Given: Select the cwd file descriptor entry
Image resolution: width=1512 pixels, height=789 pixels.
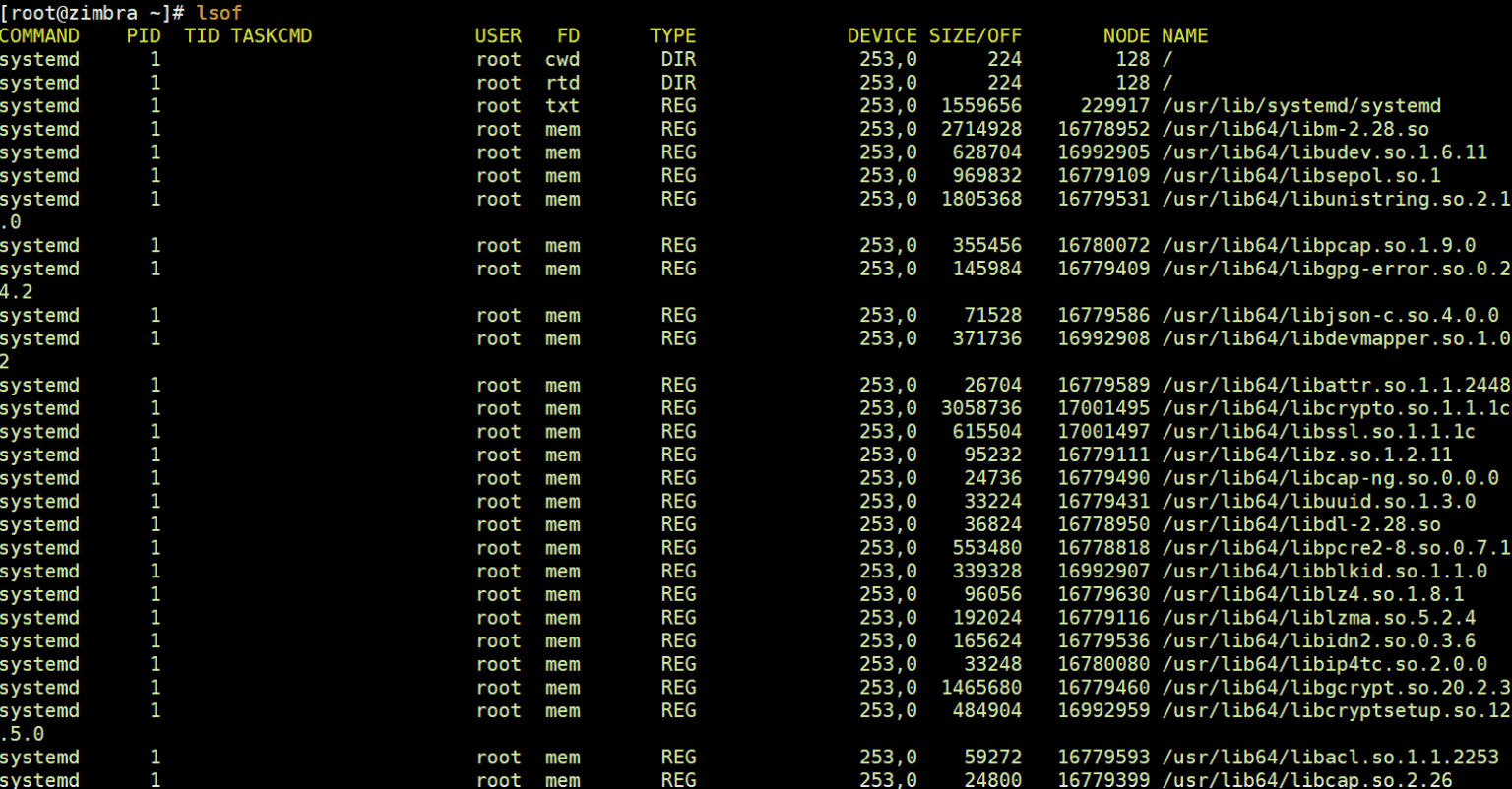Looking at the screenshot, I should tap(562, 59).
